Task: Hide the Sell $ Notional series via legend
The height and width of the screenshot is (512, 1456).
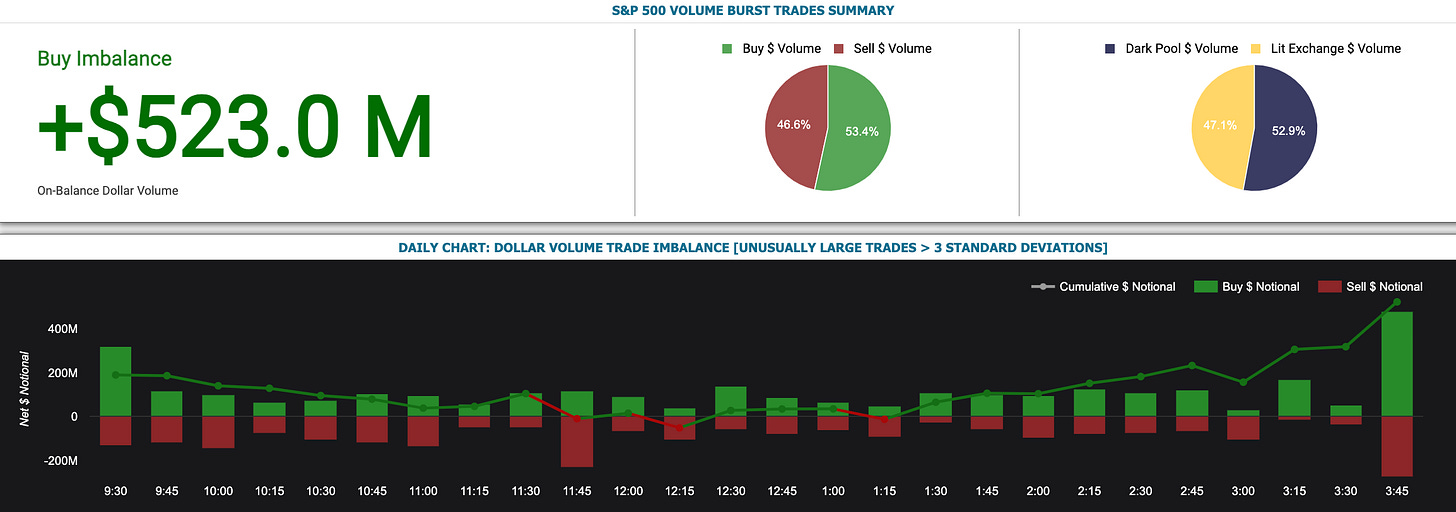Action: coord(1368,287)
